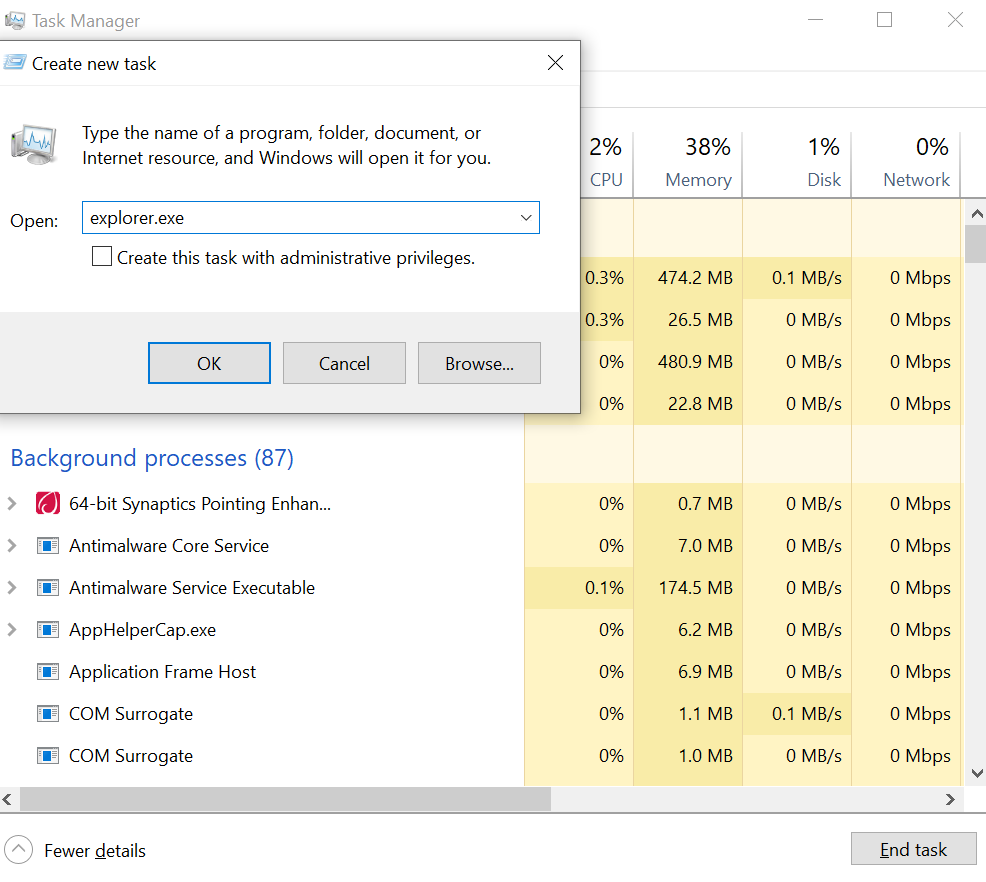
Task: Maximize the Task Manager window
Action: coord(884,19)
